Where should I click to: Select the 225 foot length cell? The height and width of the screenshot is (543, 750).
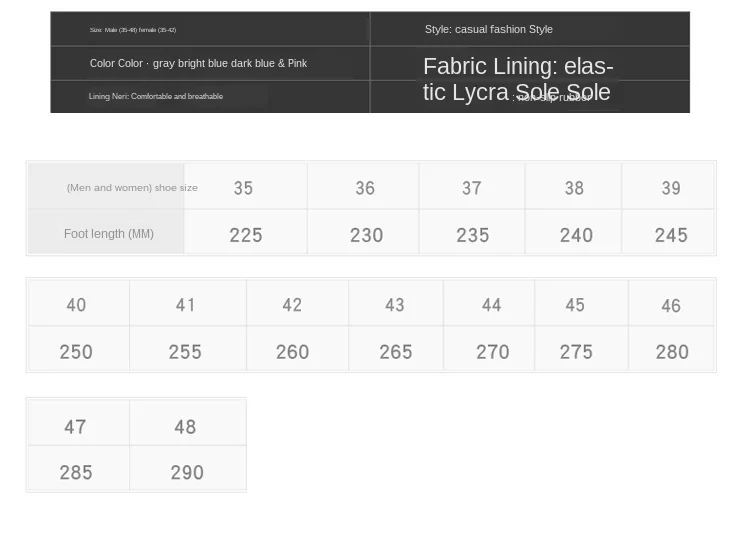[x=245, y=235]
